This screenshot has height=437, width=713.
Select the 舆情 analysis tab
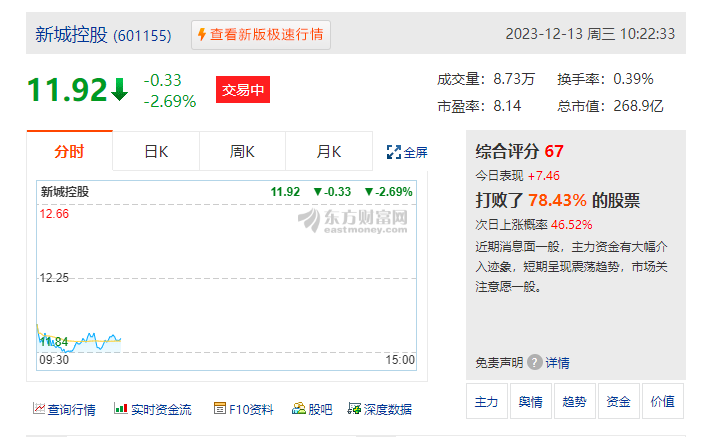coord(531,401)
